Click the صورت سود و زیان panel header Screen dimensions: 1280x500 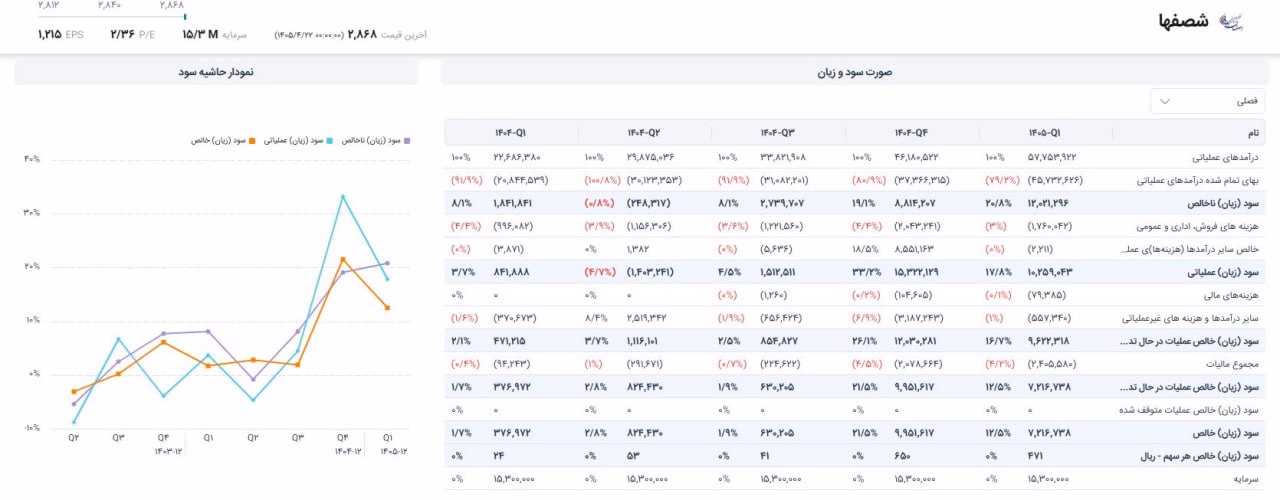coord(860,72)
